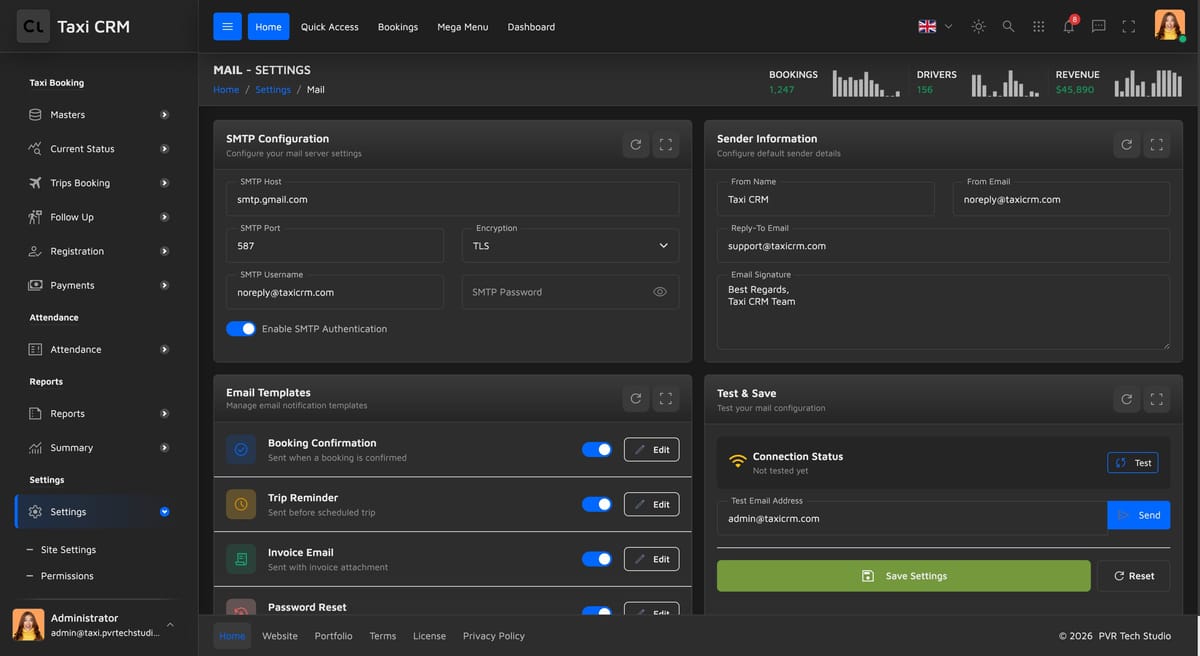Open the Encryption TLS dropdown
1200x656 pixels.
click(570, 246)
